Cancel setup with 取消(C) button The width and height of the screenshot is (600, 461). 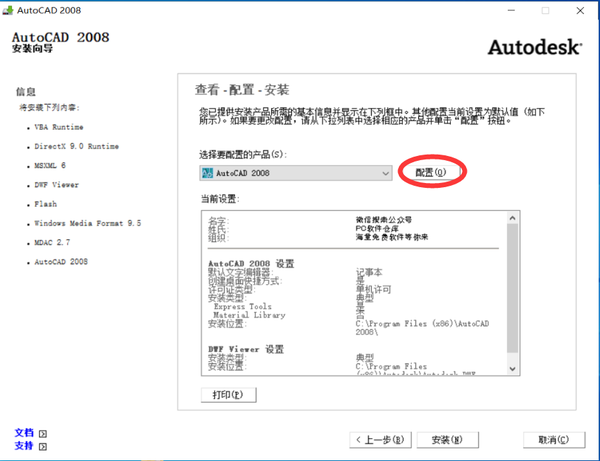coord(554,440)
